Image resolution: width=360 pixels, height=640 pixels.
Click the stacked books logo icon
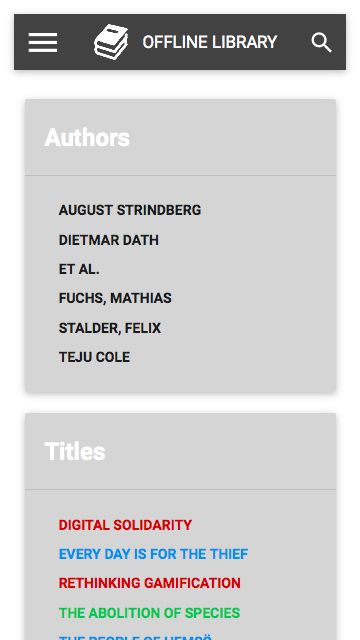pos(111,42)
